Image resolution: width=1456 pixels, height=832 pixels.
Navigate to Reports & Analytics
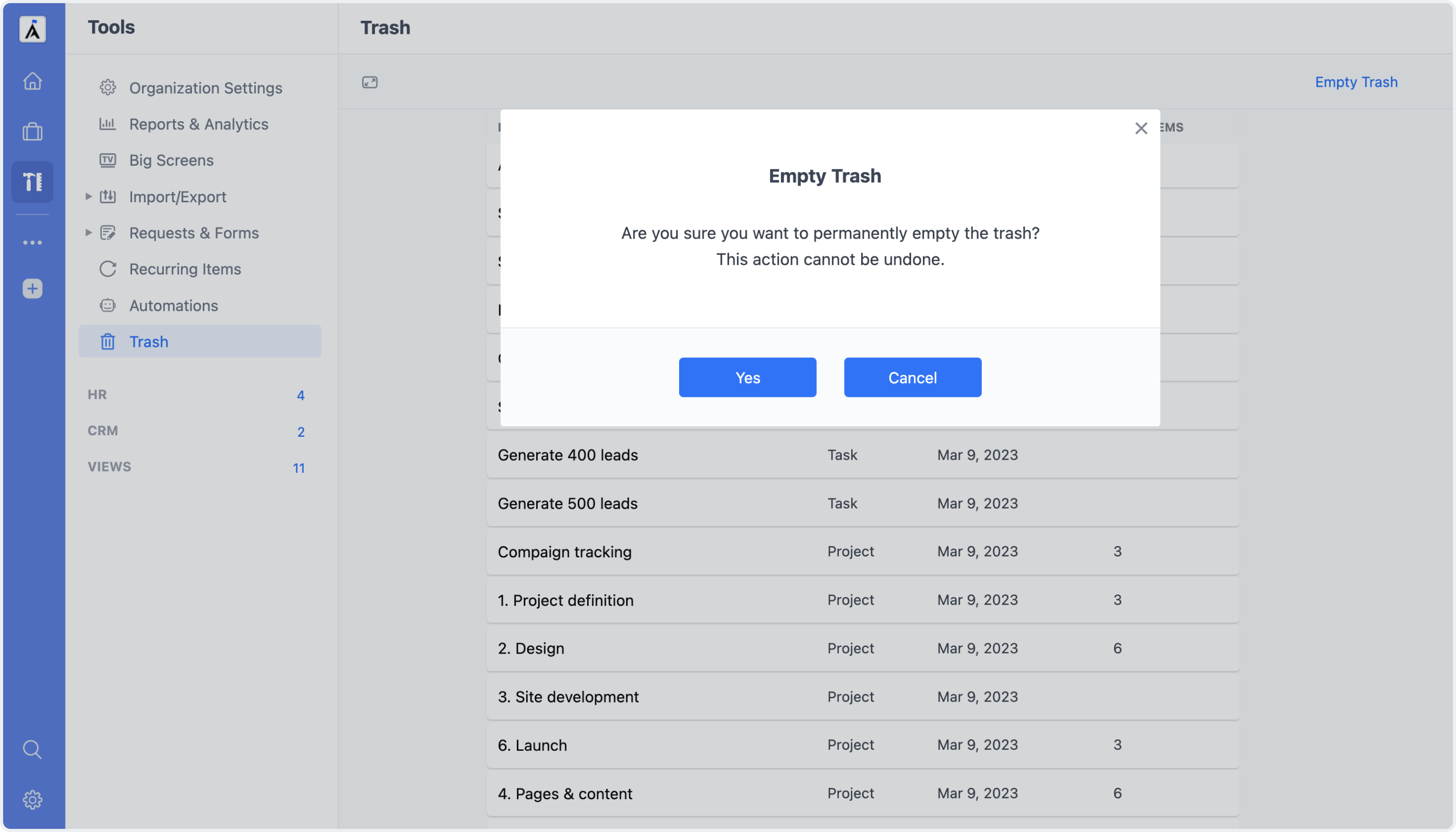point(199,124)
